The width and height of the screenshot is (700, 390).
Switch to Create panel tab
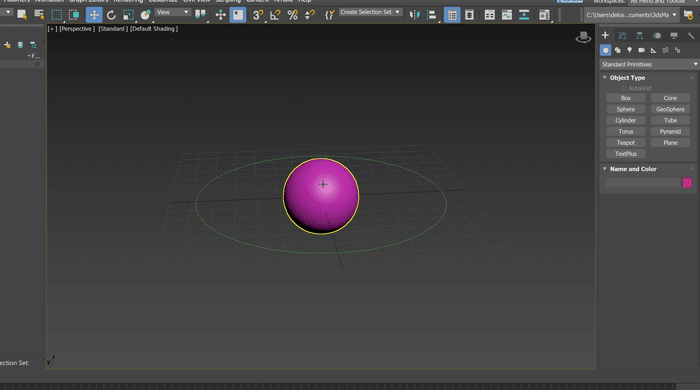click(605, 35)
